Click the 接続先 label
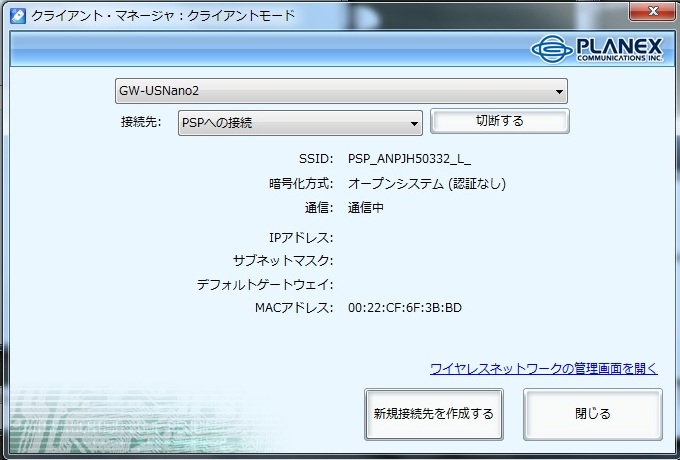The height and width of the screenshot is (460, 680). click(141, 122)
